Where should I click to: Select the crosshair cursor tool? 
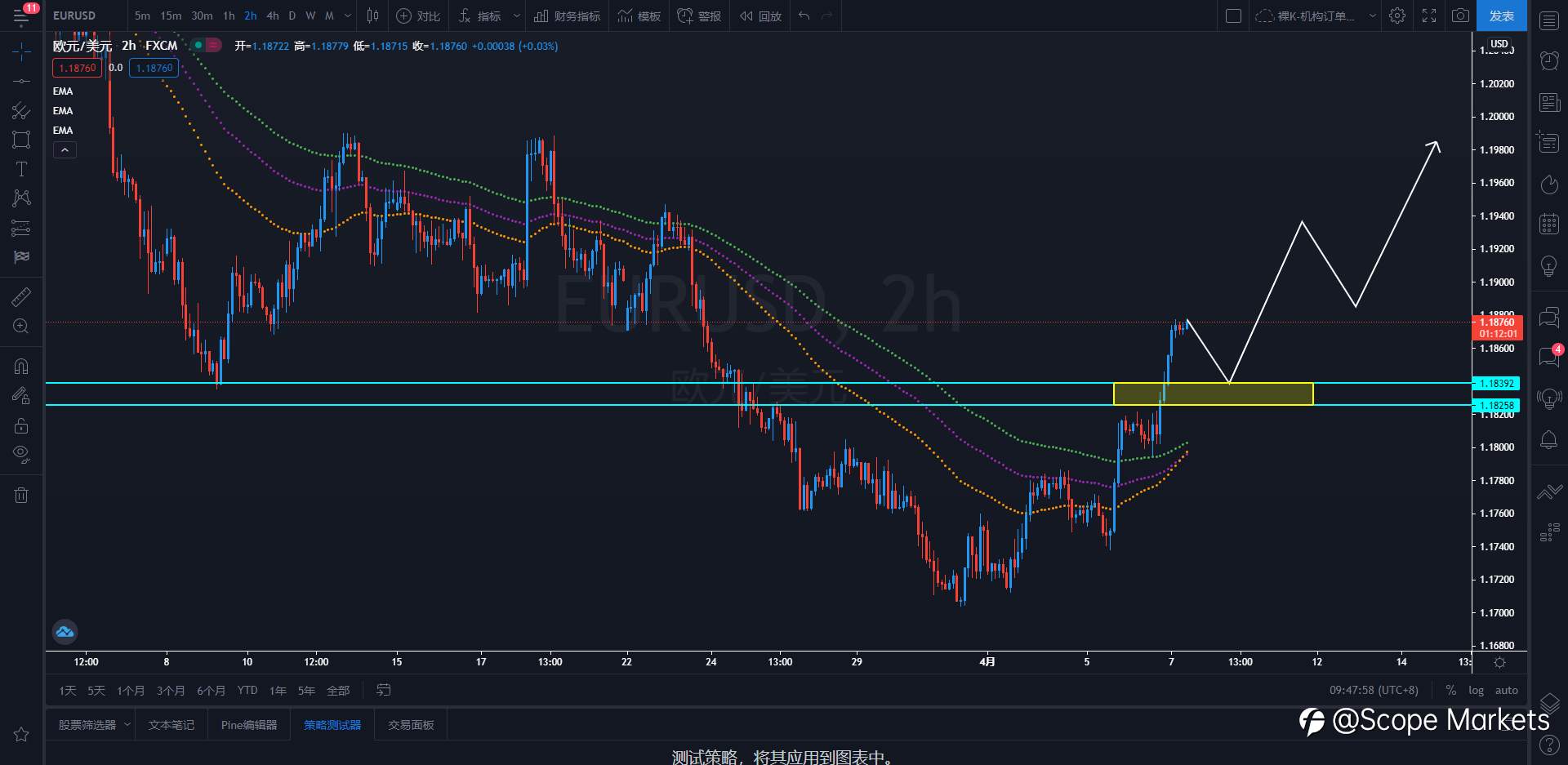click(x=21, y=52)
